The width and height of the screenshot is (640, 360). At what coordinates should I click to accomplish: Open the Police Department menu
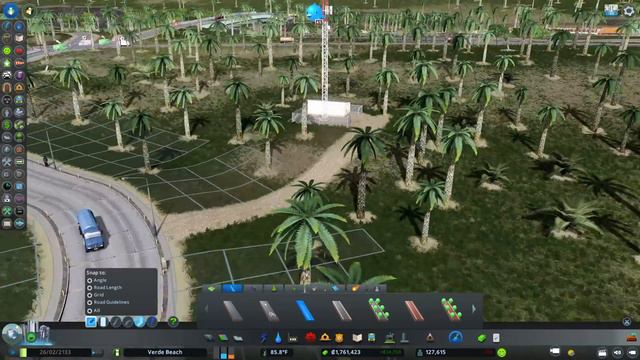339,338
